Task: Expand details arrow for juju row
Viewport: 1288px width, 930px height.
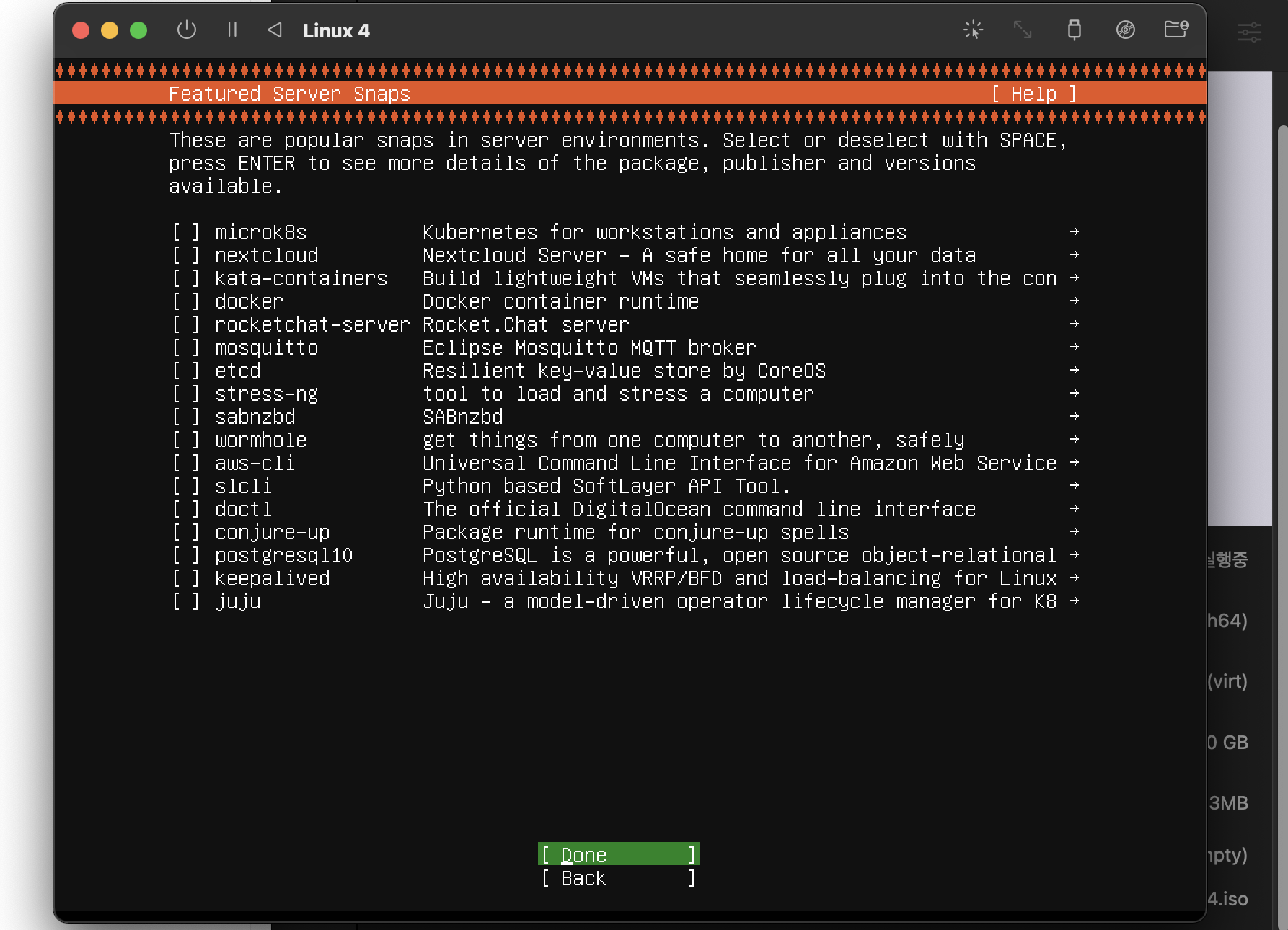Action: coord(1075,601)
